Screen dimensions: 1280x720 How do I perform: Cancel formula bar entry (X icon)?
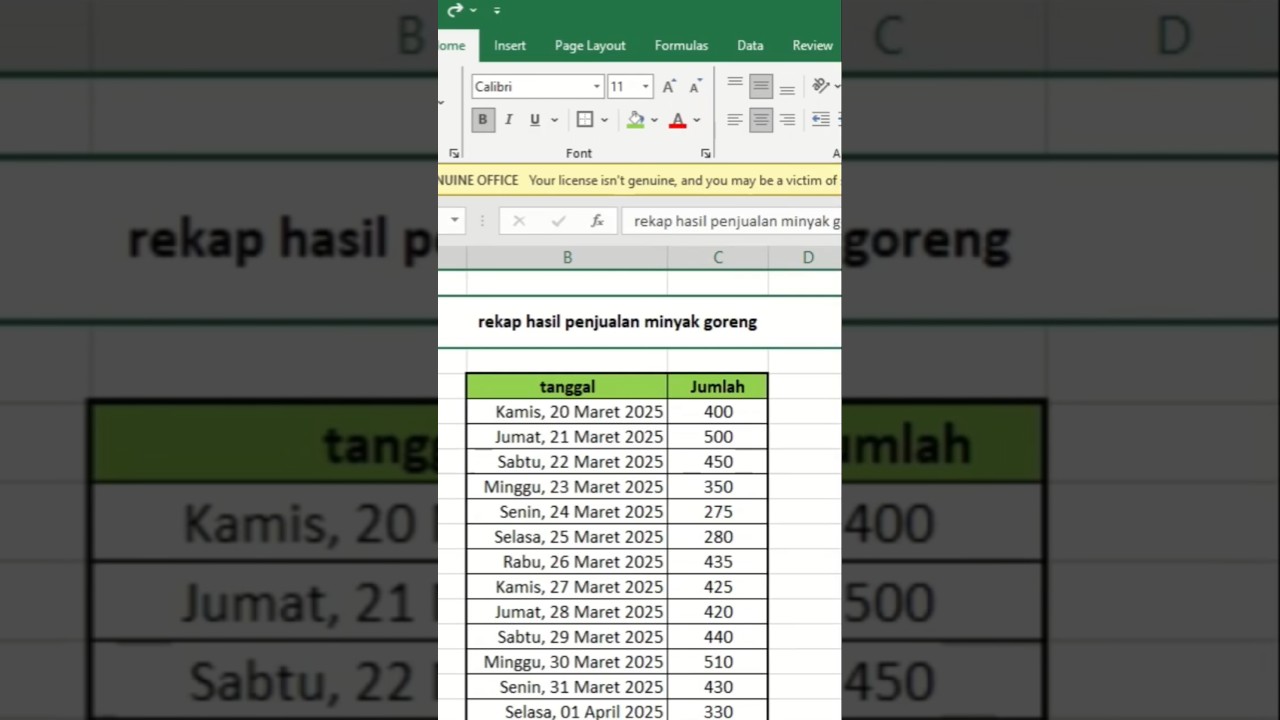[518, 221]
